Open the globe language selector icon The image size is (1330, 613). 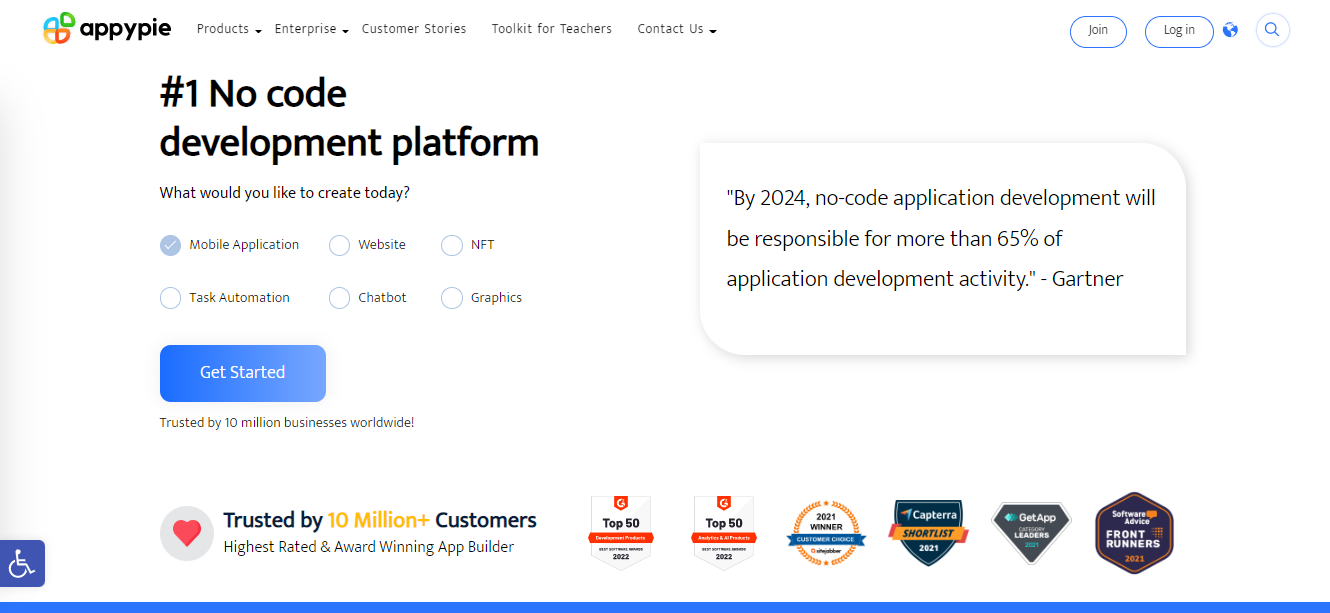1231,30
